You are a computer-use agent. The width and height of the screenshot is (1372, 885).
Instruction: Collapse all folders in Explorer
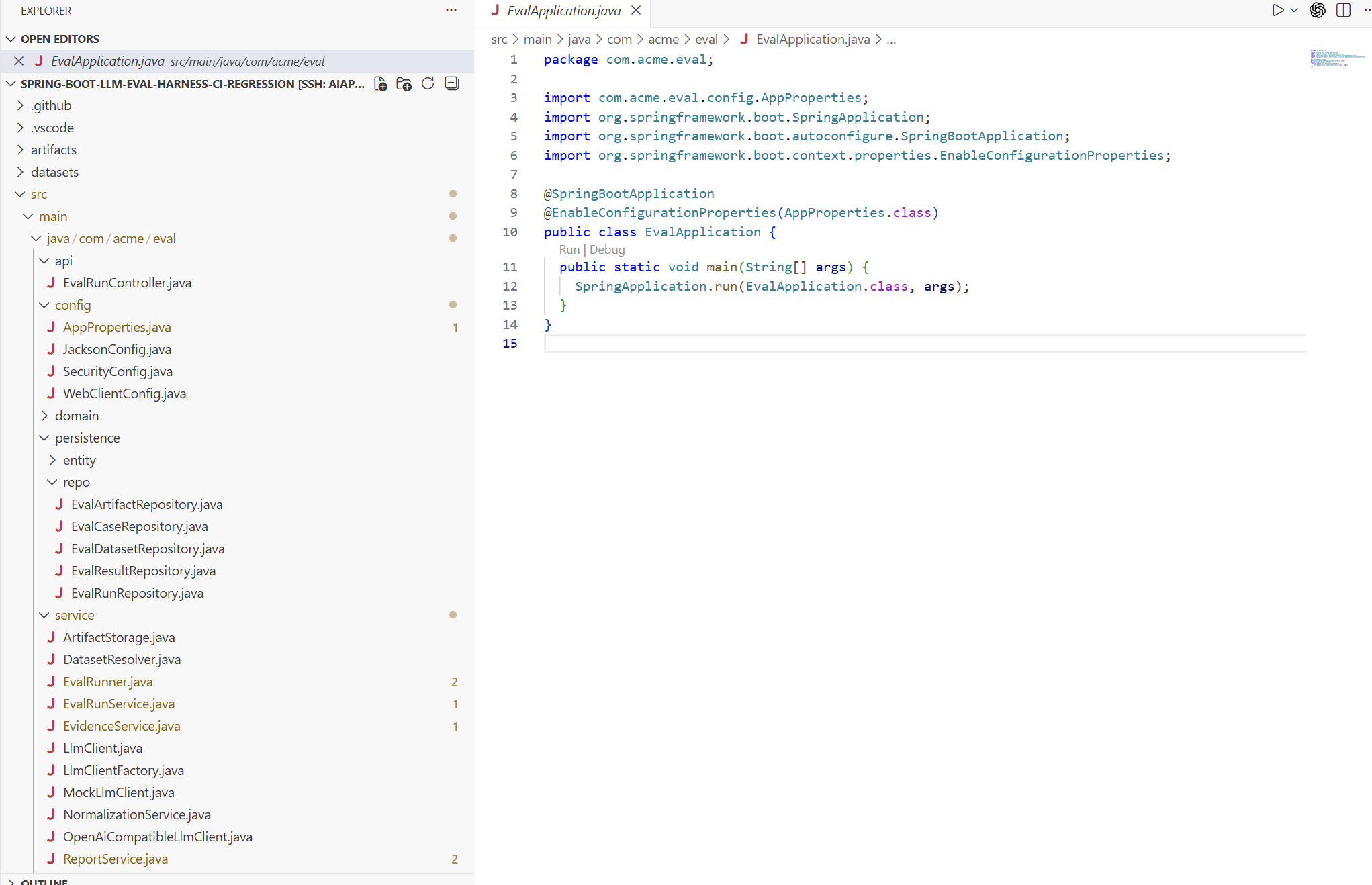point(451,83)
